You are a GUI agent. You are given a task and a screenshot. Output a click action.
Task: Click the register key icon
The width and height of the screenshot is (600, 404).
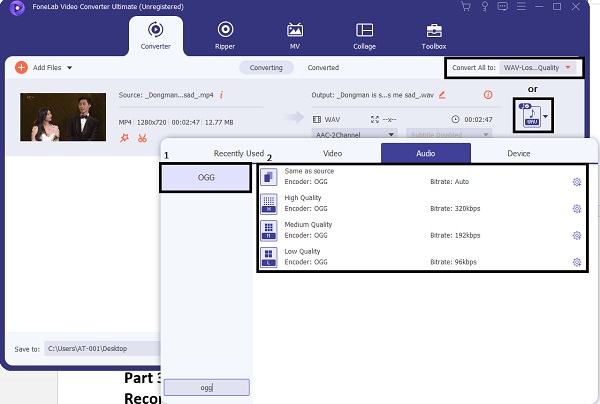point(484,7)
